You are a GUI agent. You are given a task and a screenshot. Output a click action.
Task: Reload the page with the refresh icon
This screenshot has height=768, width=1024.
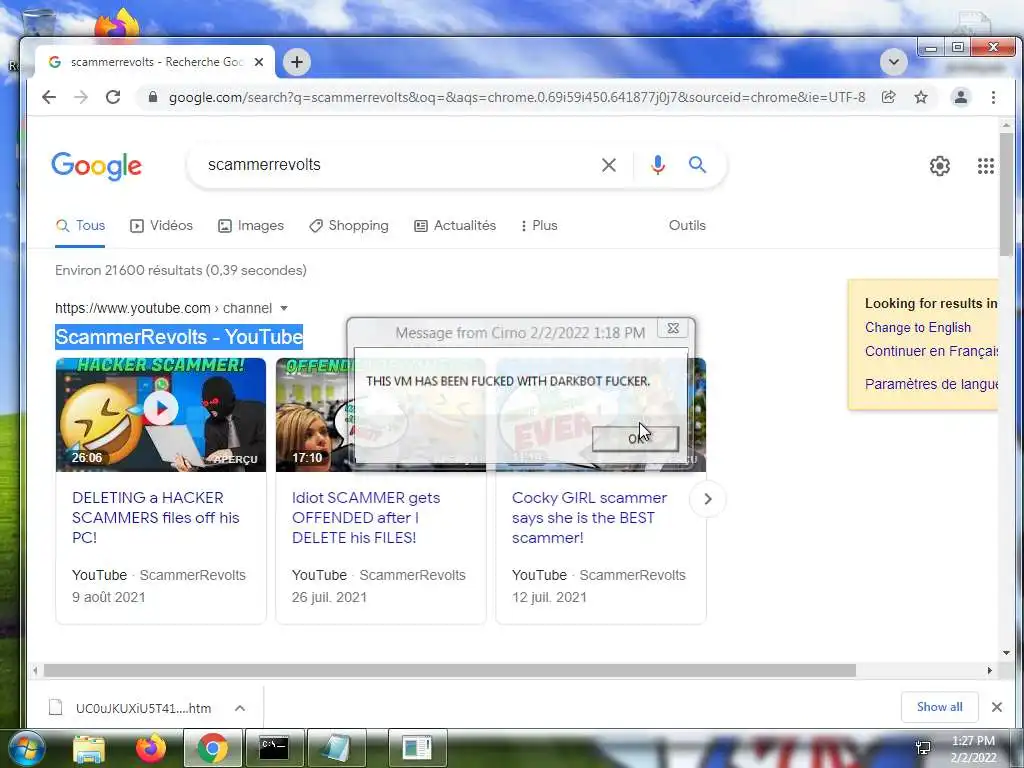(113, 97)
